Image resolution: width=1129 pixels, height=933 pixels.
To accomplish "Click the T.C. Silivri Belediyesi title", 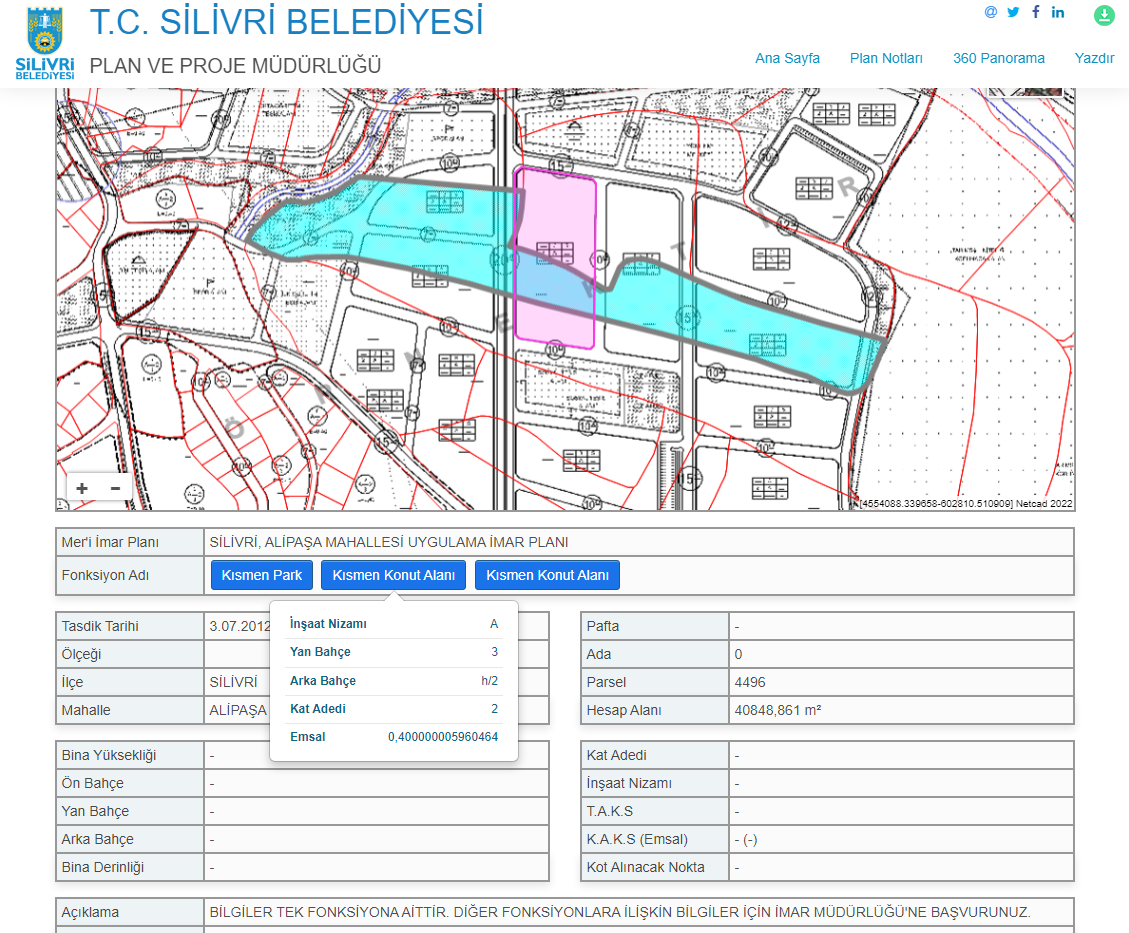I will [286, 21].
